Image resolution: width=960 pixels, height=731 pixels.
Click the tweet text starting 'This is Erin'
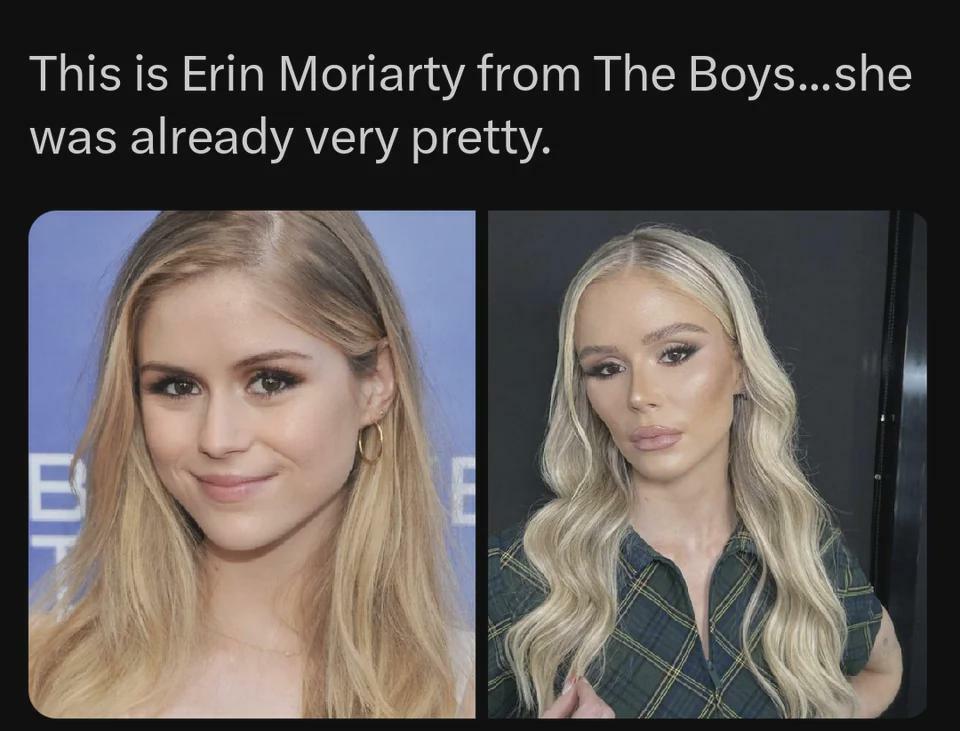(x=471, y=106)
